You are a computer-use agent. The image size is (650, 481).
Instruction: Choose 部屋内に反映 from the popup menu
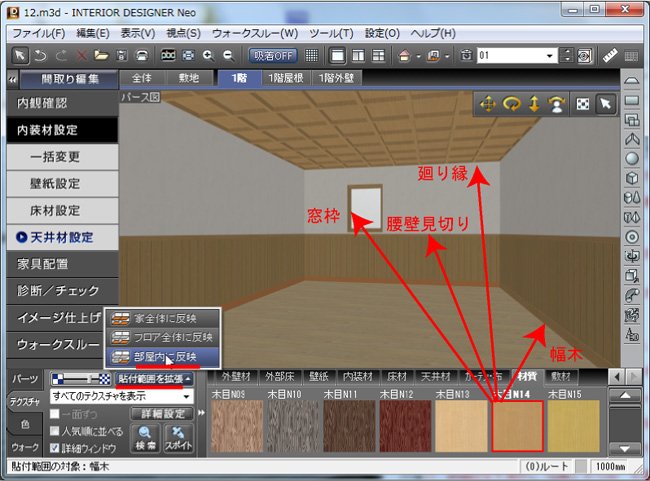(161, 356)
